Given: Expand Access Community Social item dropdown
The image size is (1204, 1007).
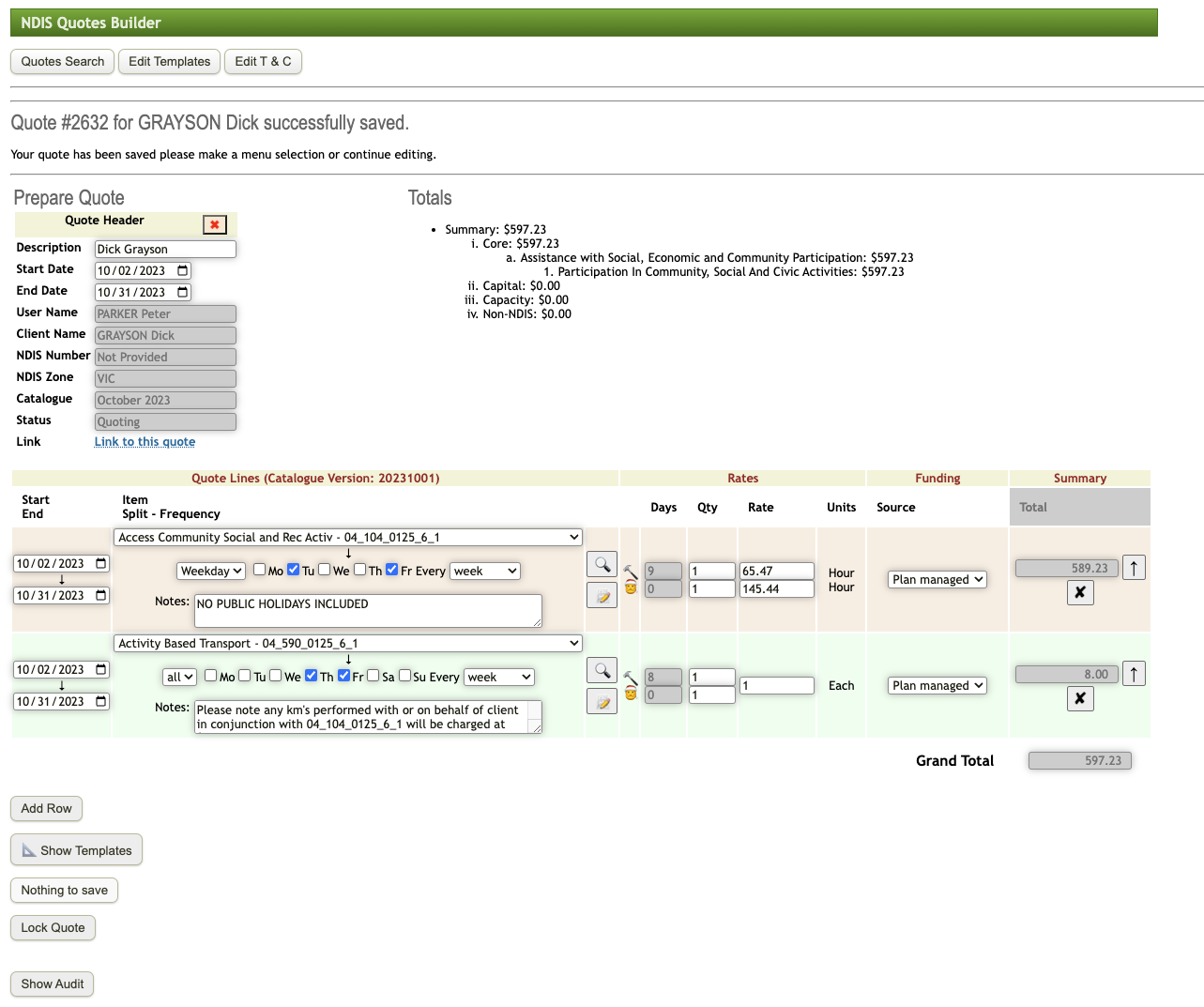Looking at the screenshot, I should tap(348, 538).
